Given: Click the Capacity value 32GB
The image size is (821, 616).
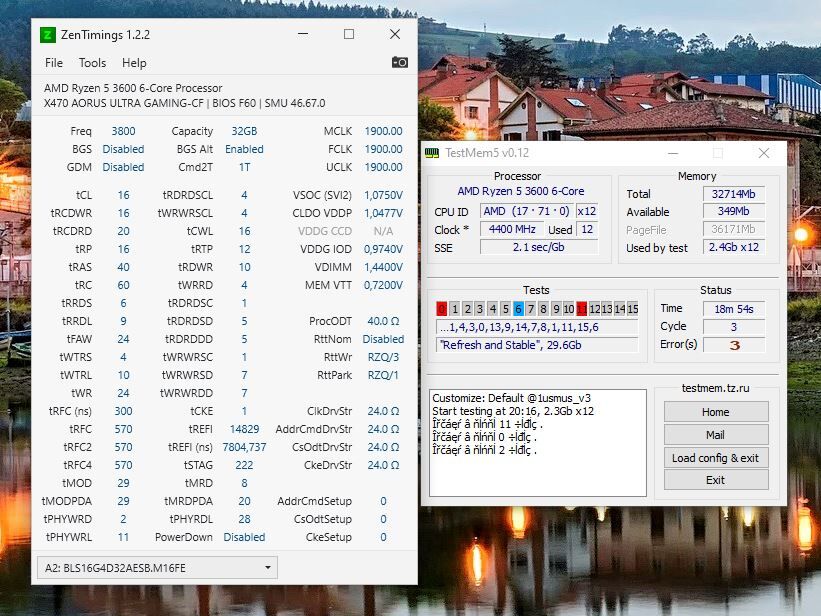Looking at the screenshot, I should 244,131.
